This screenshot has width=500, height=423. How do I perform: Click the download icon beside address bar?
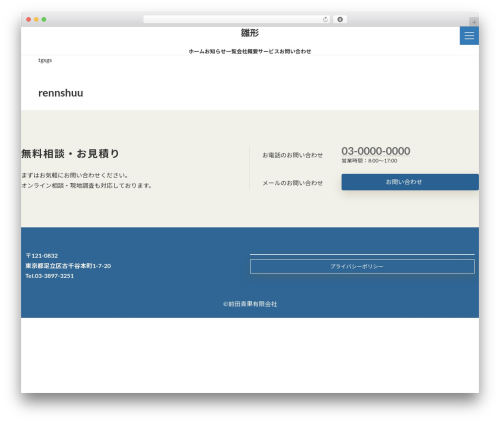(340, 20)
